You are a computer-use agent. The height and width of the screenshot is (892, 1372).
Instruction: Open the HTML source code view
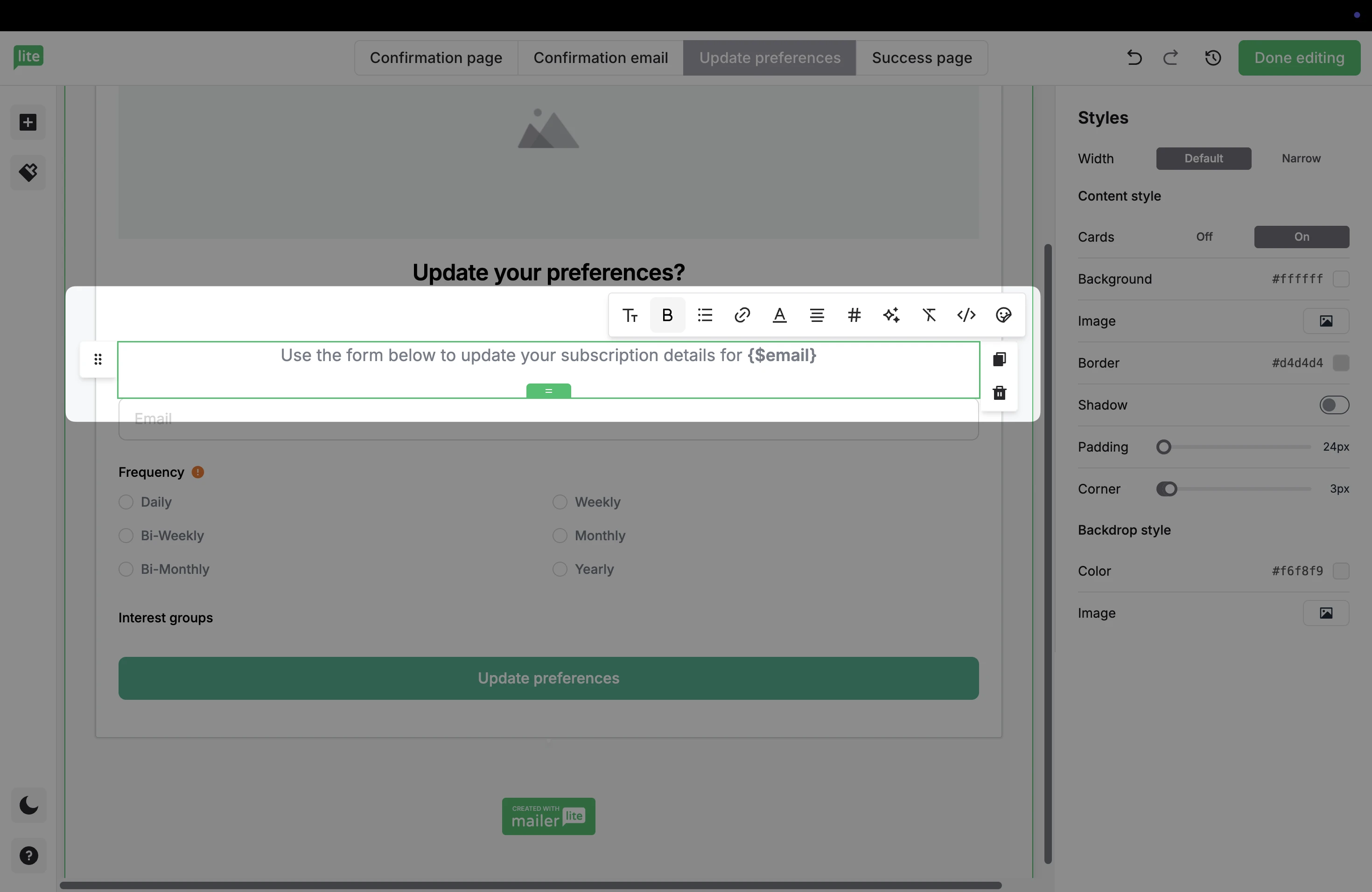click(x=966, y=315)
